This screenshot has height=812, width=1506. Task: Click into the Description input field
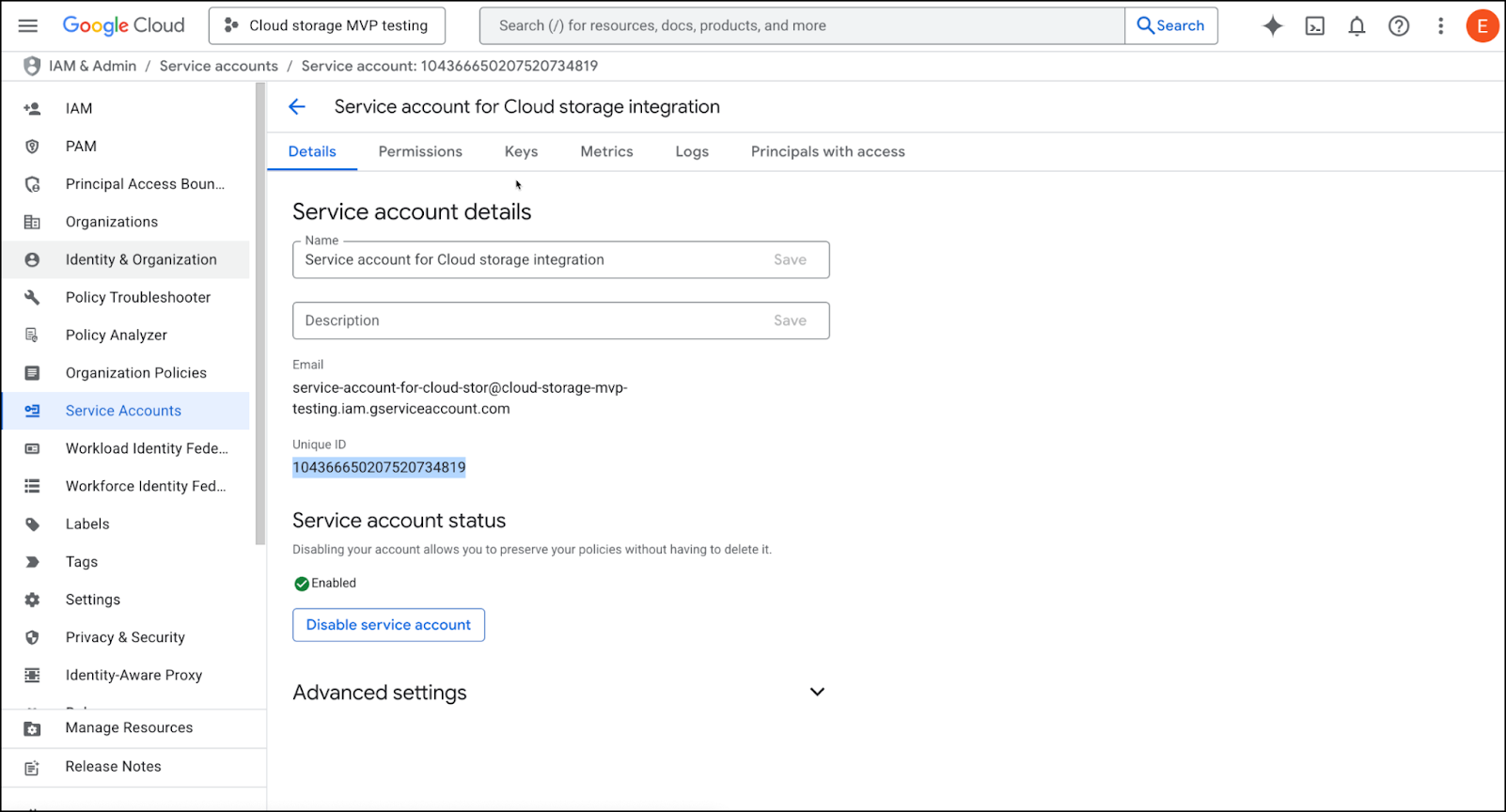[x=526, y=320]
